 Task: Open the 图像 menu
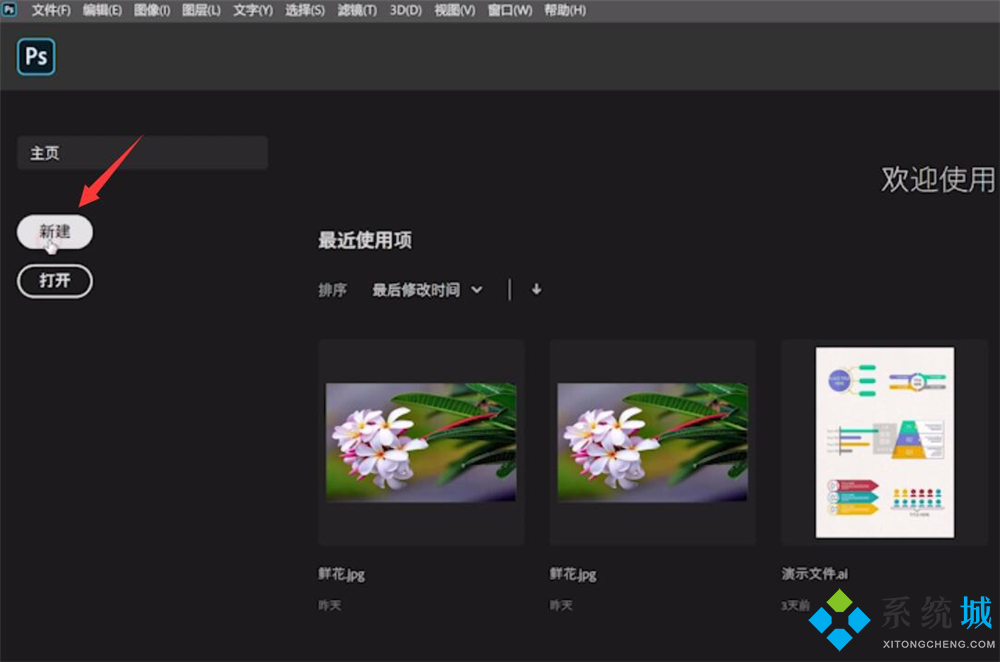point(152,10)
